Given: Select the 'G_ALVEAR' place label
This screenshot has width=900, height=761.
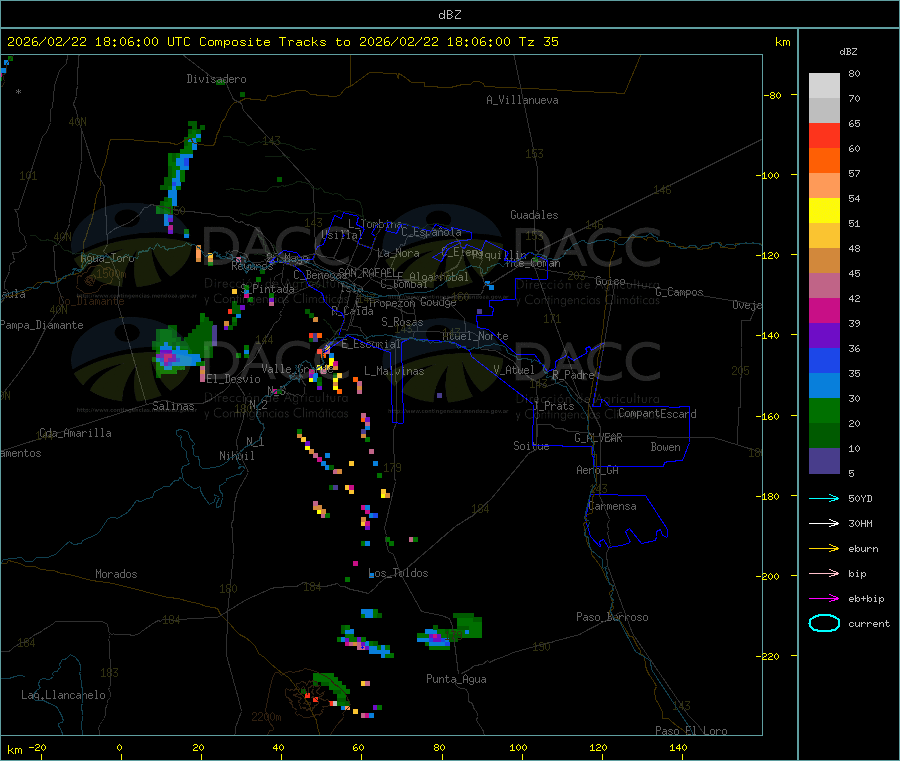Looking at the screenshot, I should (x=598, y=438).
